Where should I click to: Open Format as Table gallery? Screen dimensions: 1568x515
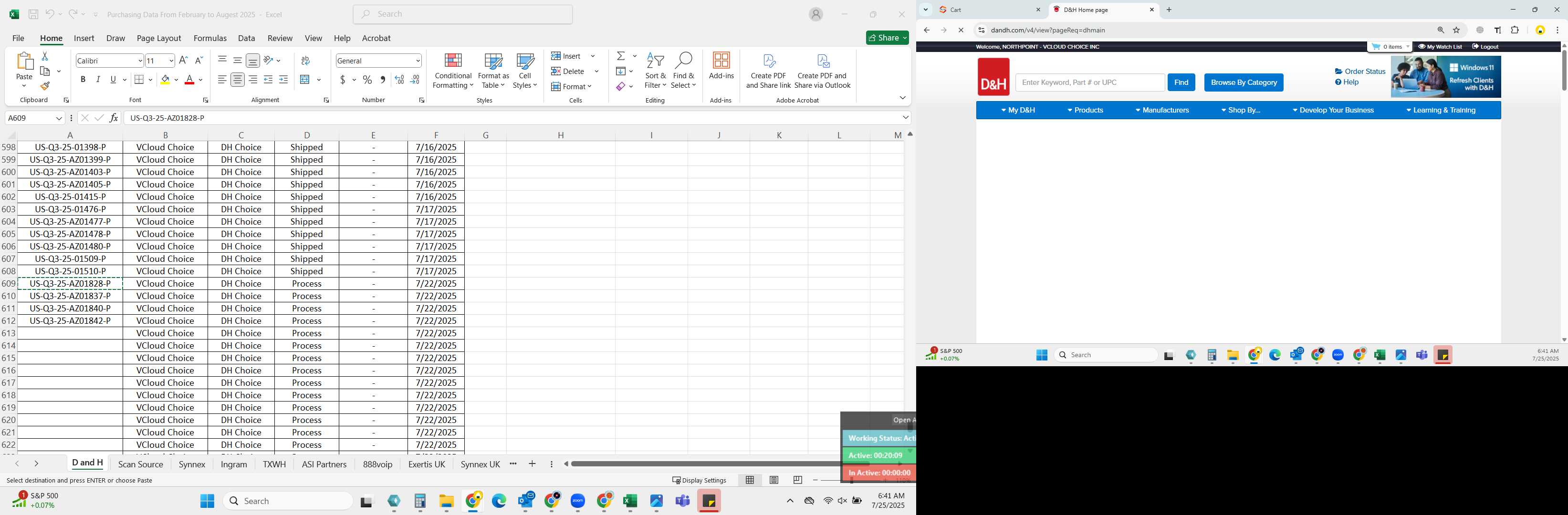click(493, 71)
